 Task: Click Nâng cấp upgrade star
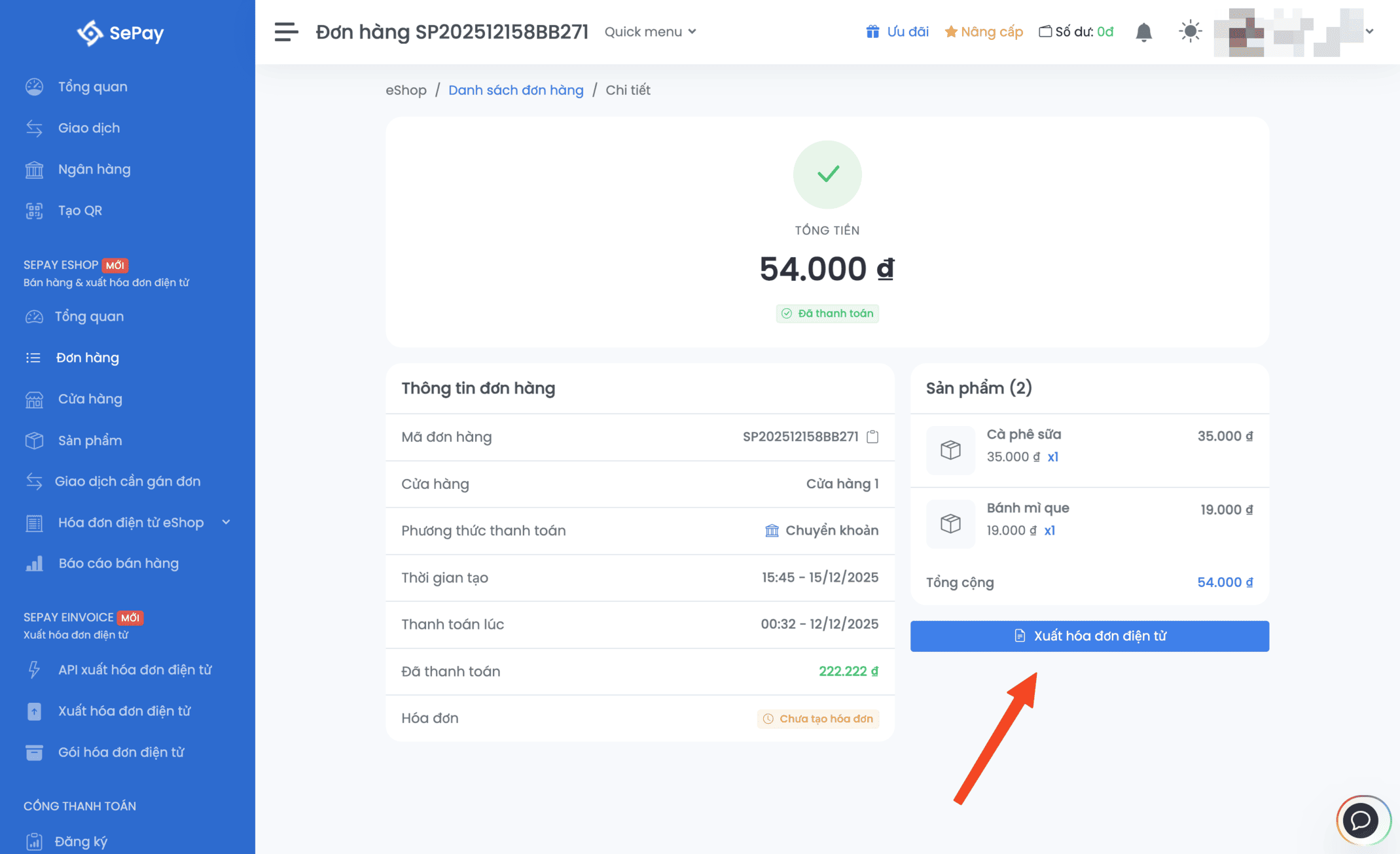[x=983, y=31]
